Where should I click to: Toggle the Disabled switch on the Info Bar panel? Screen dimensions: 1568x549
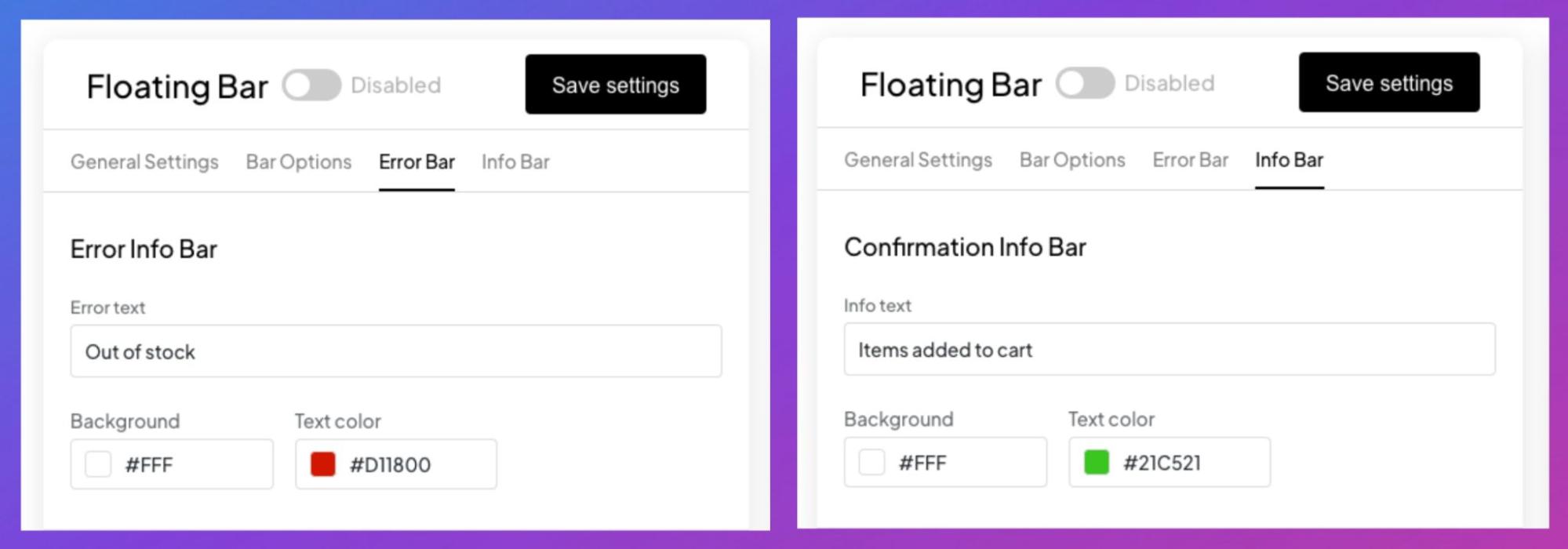point(1084,83)
